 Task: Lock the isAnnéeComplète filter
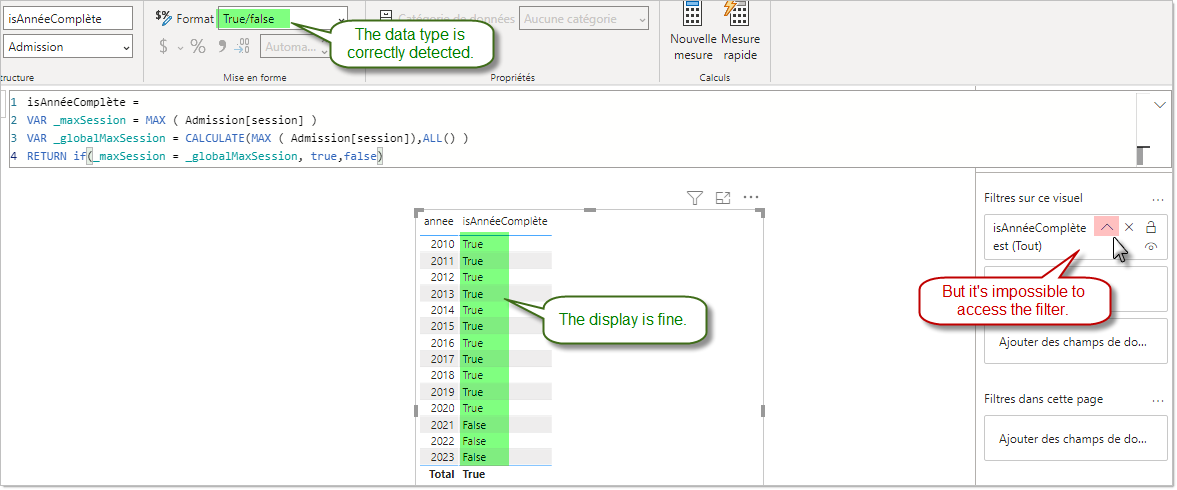point(1151,227)
